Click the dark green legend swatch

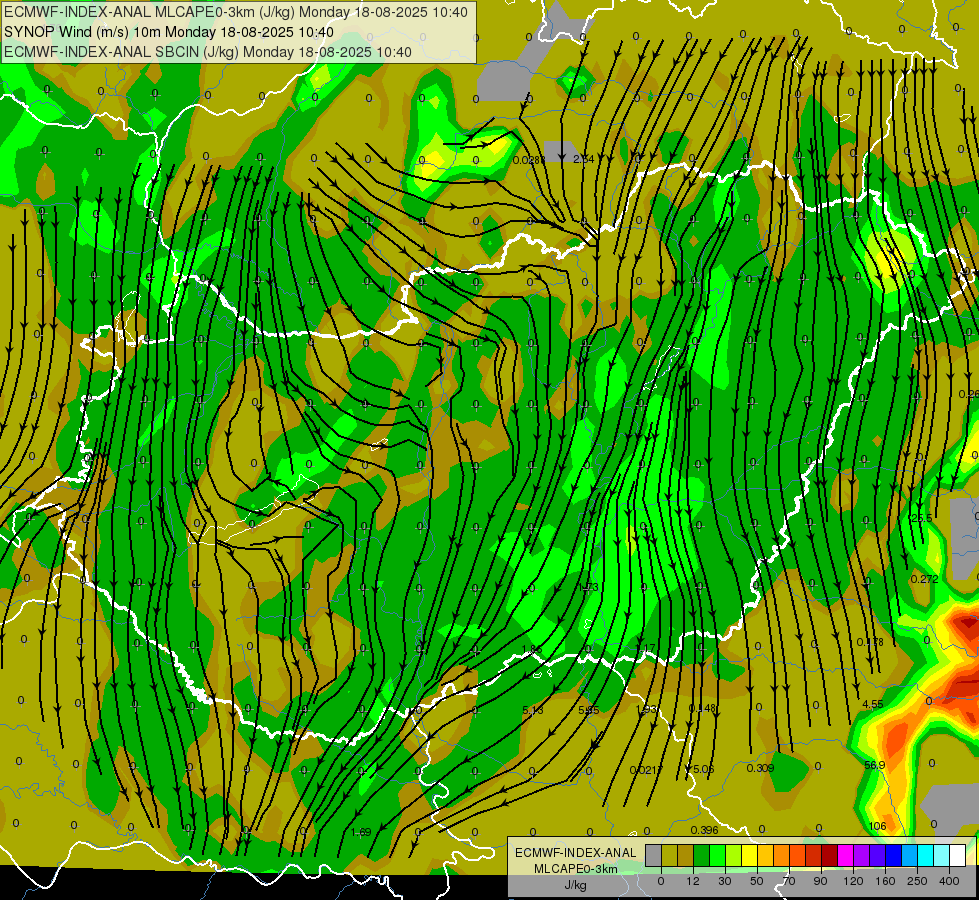coord(702,856)
